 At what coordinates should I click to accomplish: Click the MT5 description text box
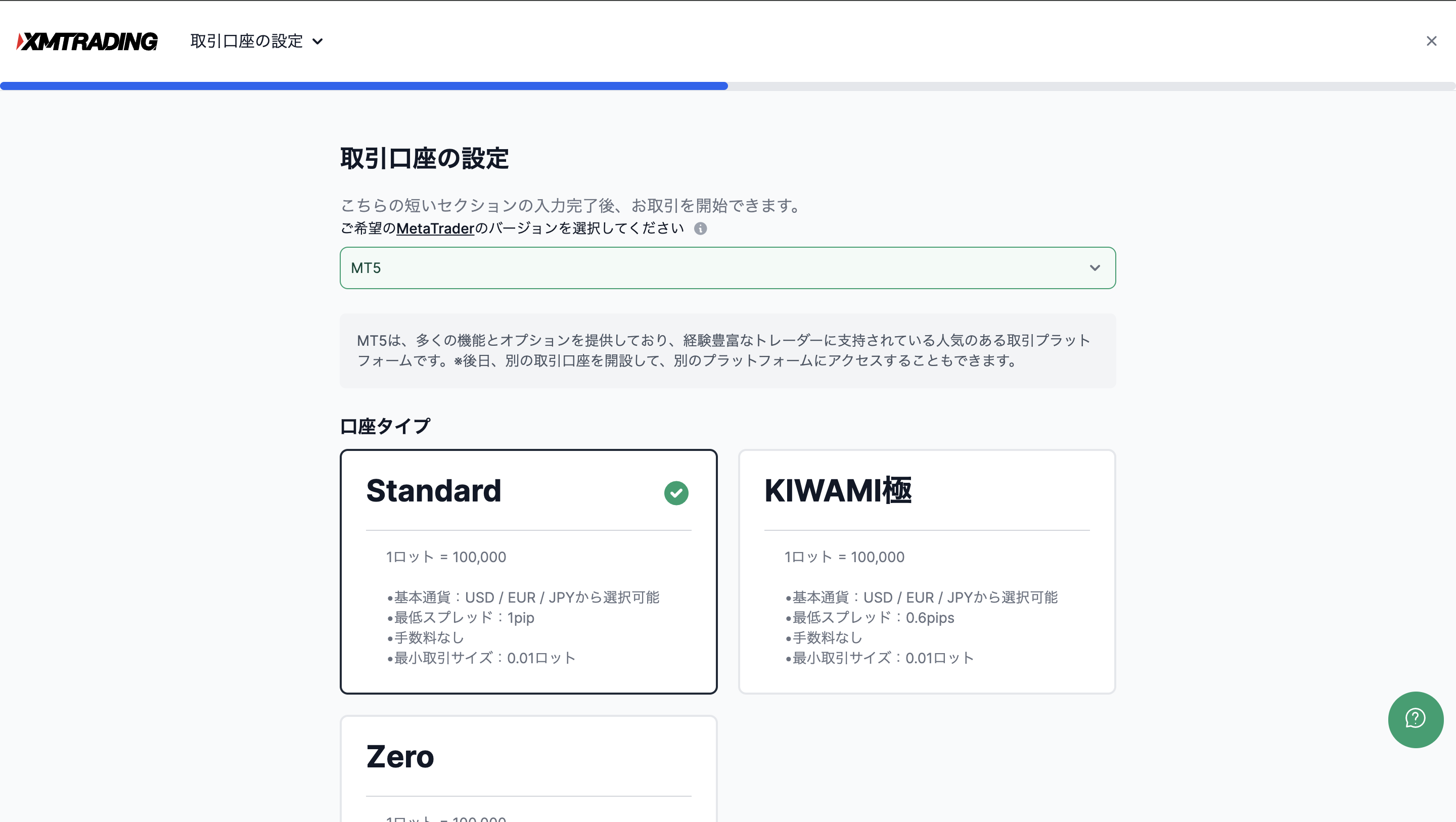click(x=727, y=350)
